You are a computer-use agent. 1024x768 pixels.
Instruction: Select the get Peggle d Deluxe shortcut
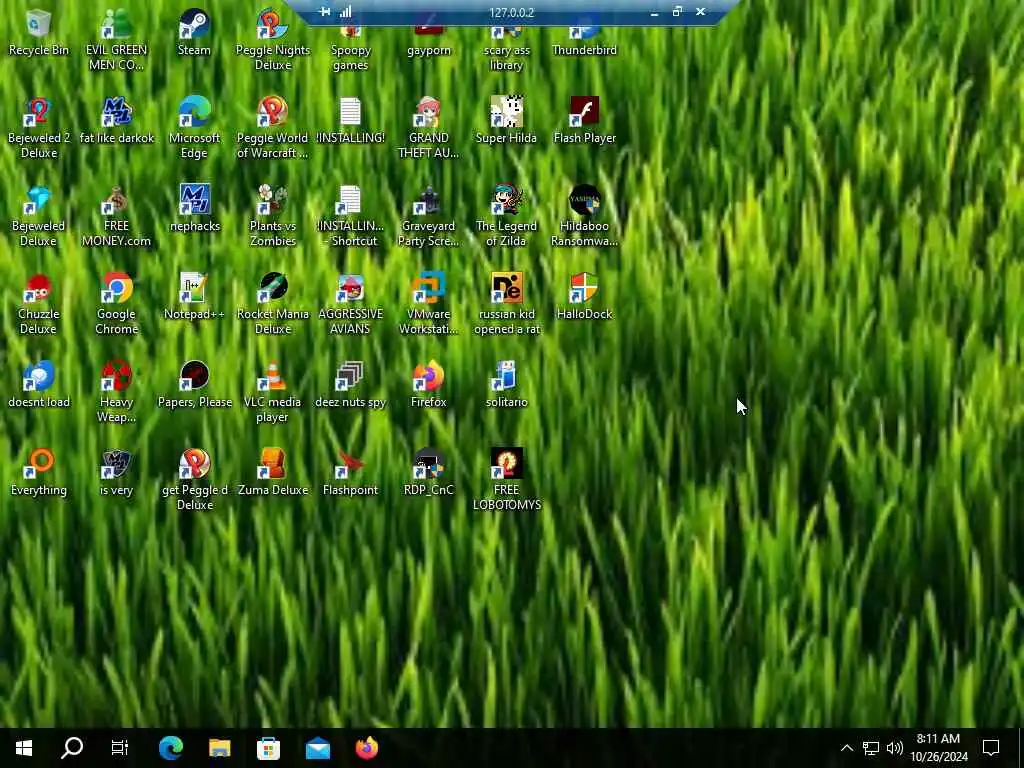[x=194, y=480]
